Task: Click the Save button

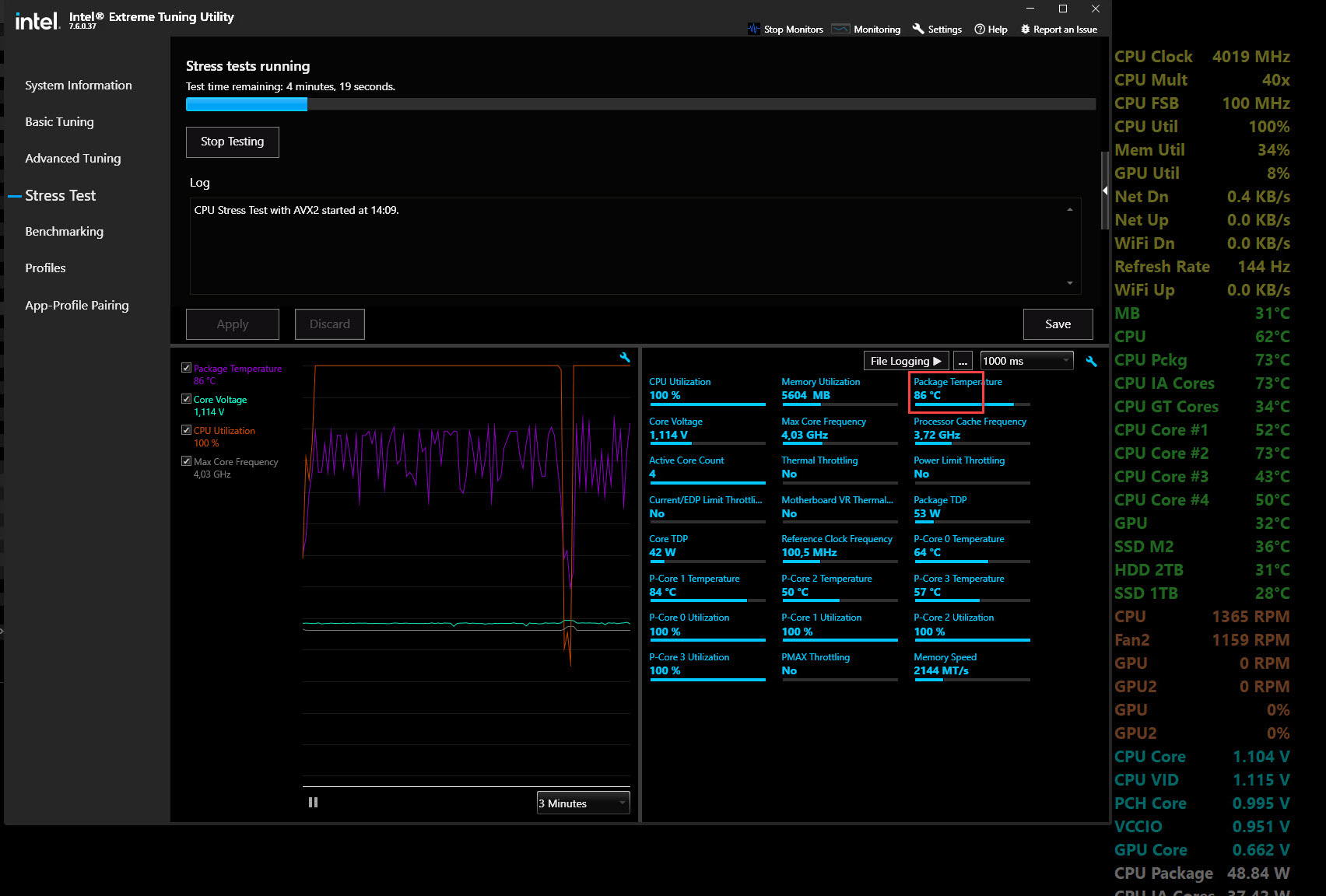Action: (1058, 324)
